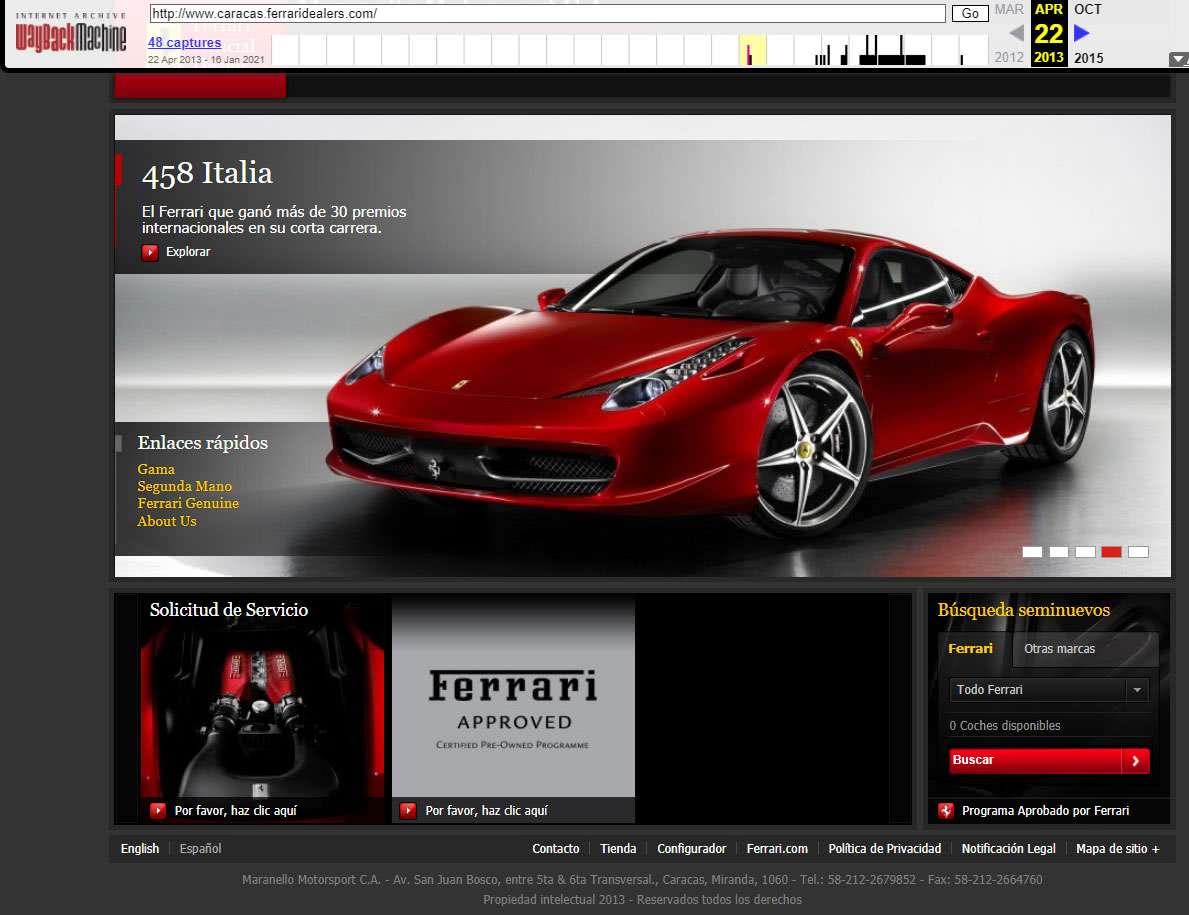Screen dimensions: 1189x915
Task: Click the arrow icon under Ferrari Approved banner
Action: coord(408,810)
